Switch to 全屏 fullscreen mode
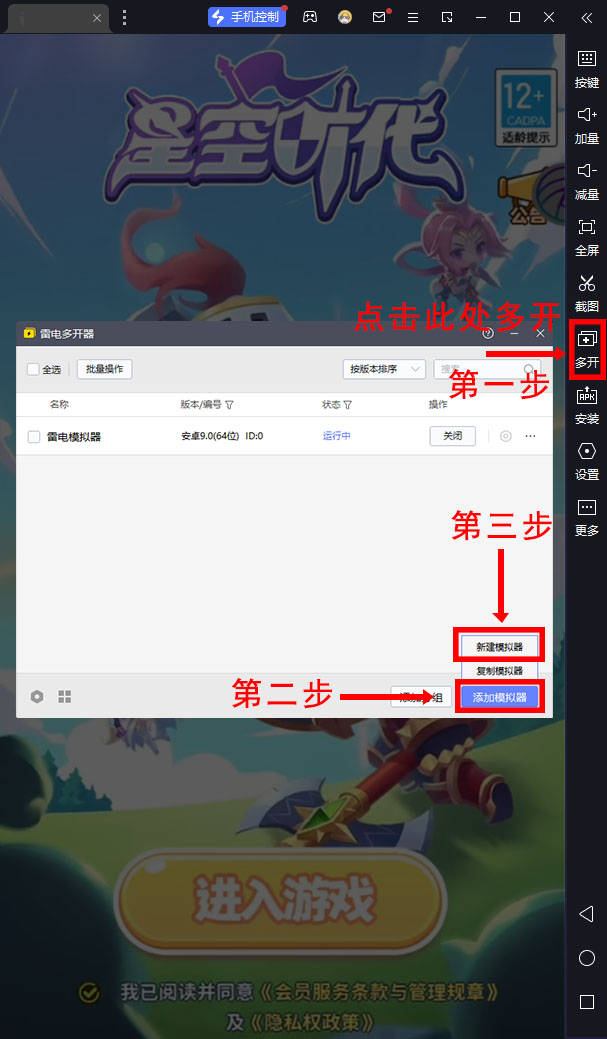The image size is (607, 1039). pos(586,237)
